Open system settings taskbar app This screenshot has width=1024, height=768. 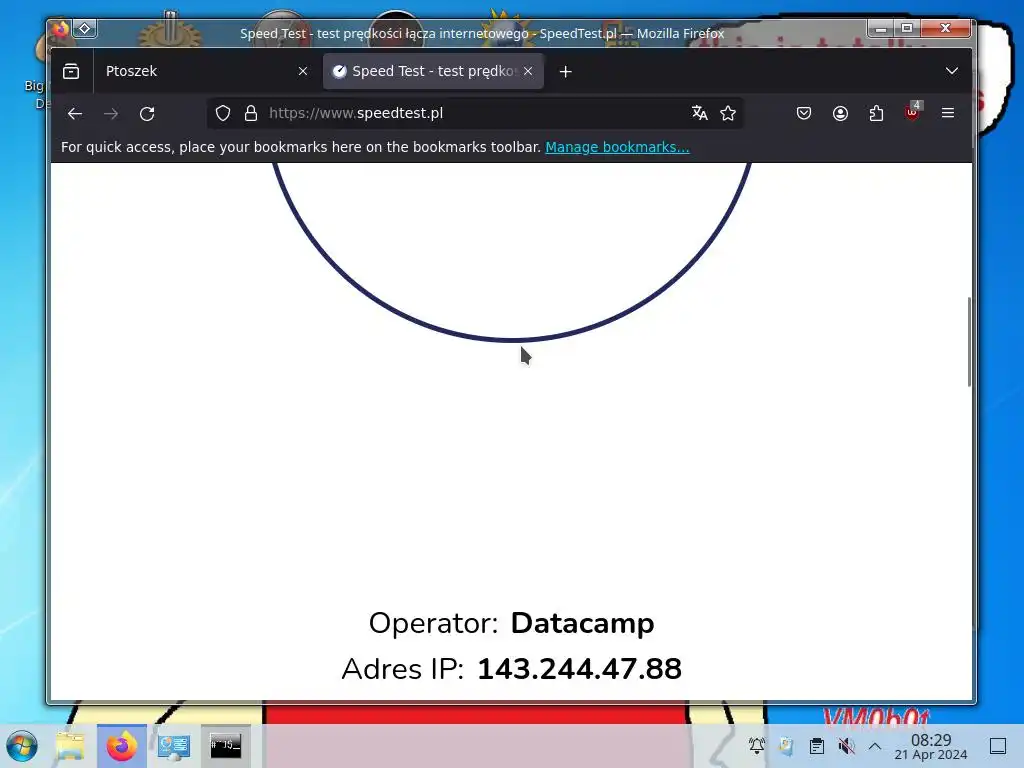click(x=174, y=746)
